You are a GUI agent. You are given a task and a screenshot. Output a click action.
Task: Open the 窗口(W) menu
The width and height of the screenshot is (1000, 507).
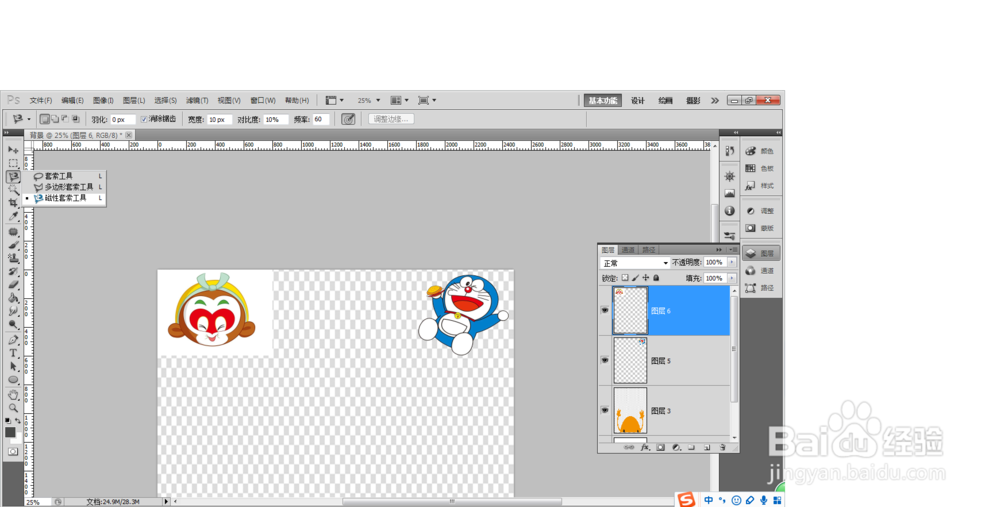pyautogui.click(x=263, y=101)
